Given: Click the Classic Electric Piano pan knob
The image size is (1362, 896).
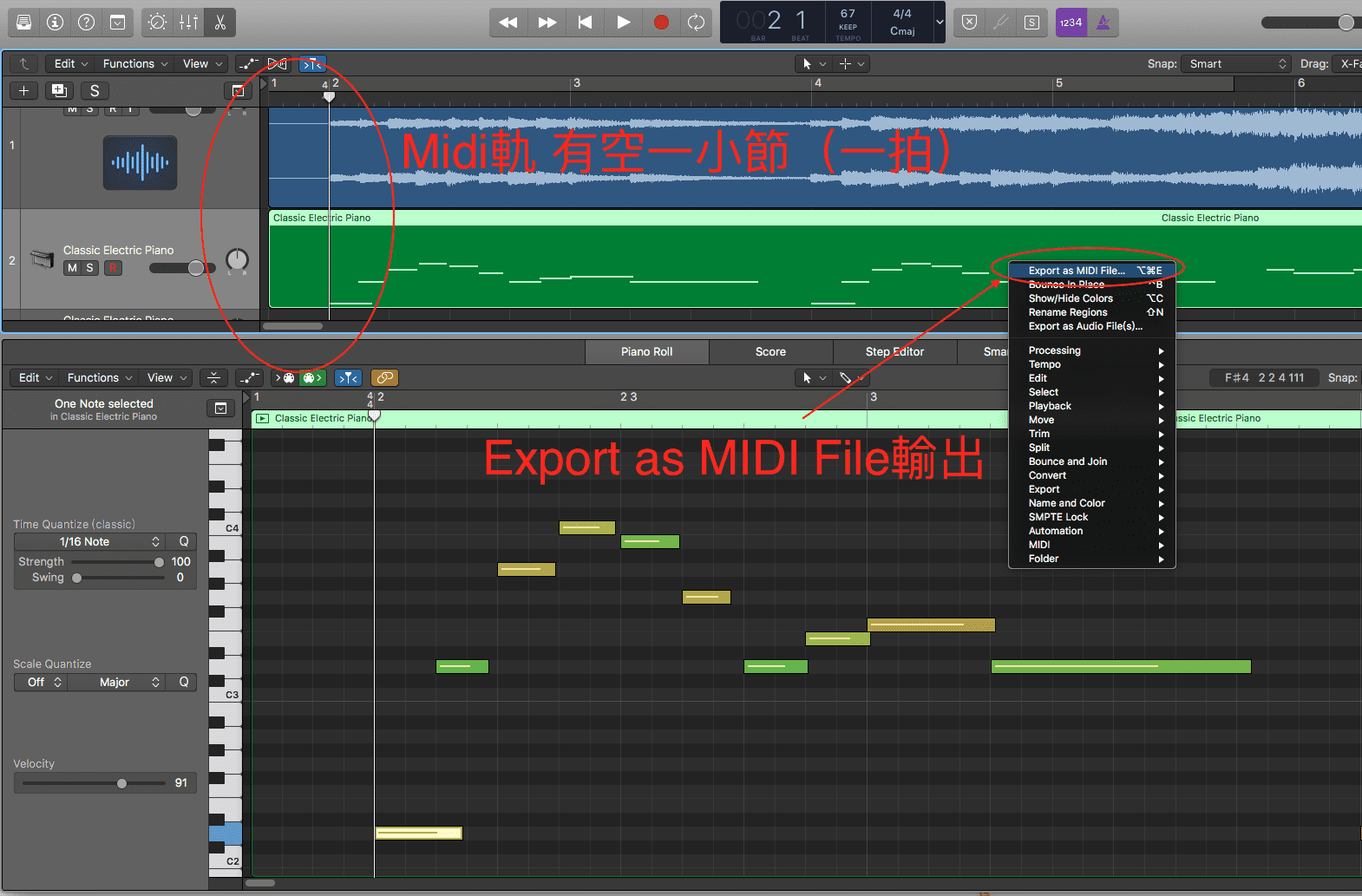Looking at the screenshot, I should pos(237,259).
